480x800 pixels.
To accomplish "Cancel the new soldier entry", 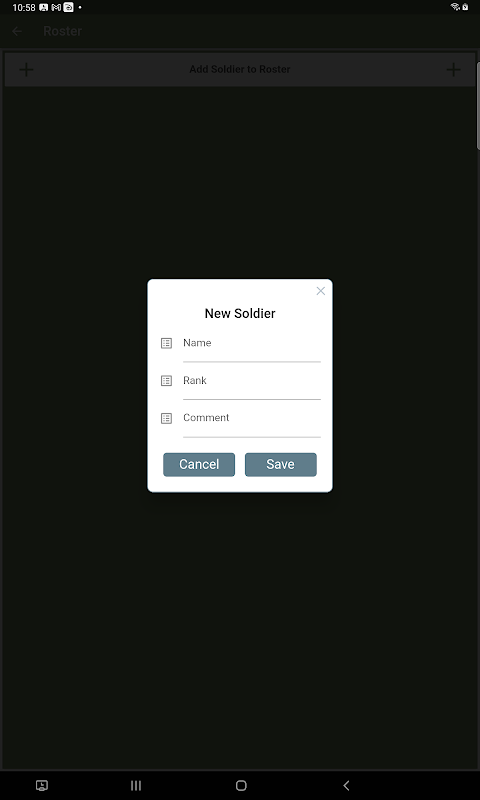I will click(x=199, y=464).
